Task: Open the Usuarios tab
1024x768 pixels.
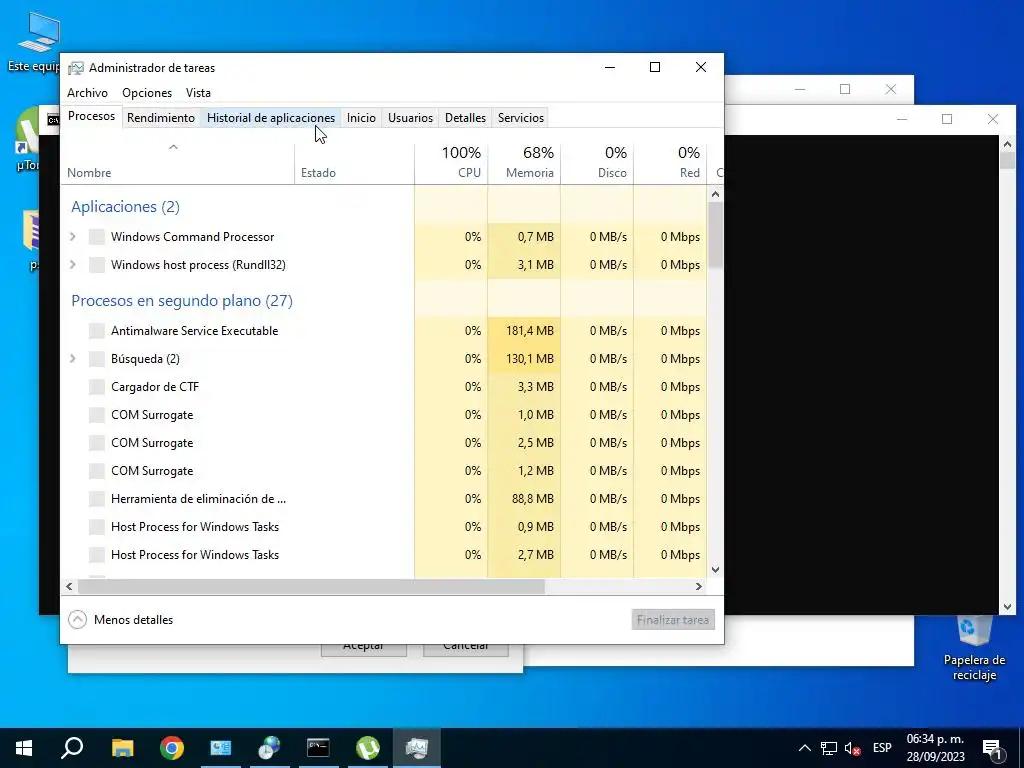Action: (x=410, y=118)
